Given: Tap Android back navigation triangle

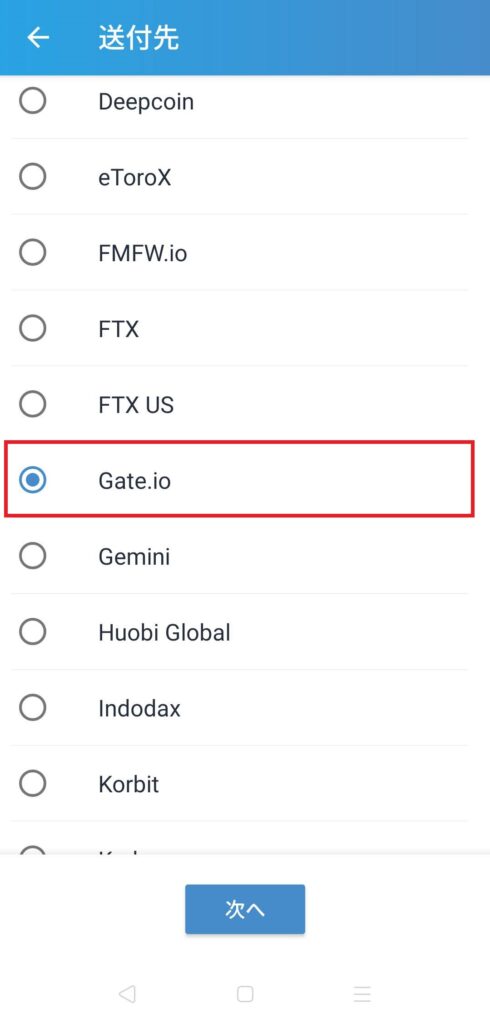Looking at the screenshot, I should pos(127,993).
